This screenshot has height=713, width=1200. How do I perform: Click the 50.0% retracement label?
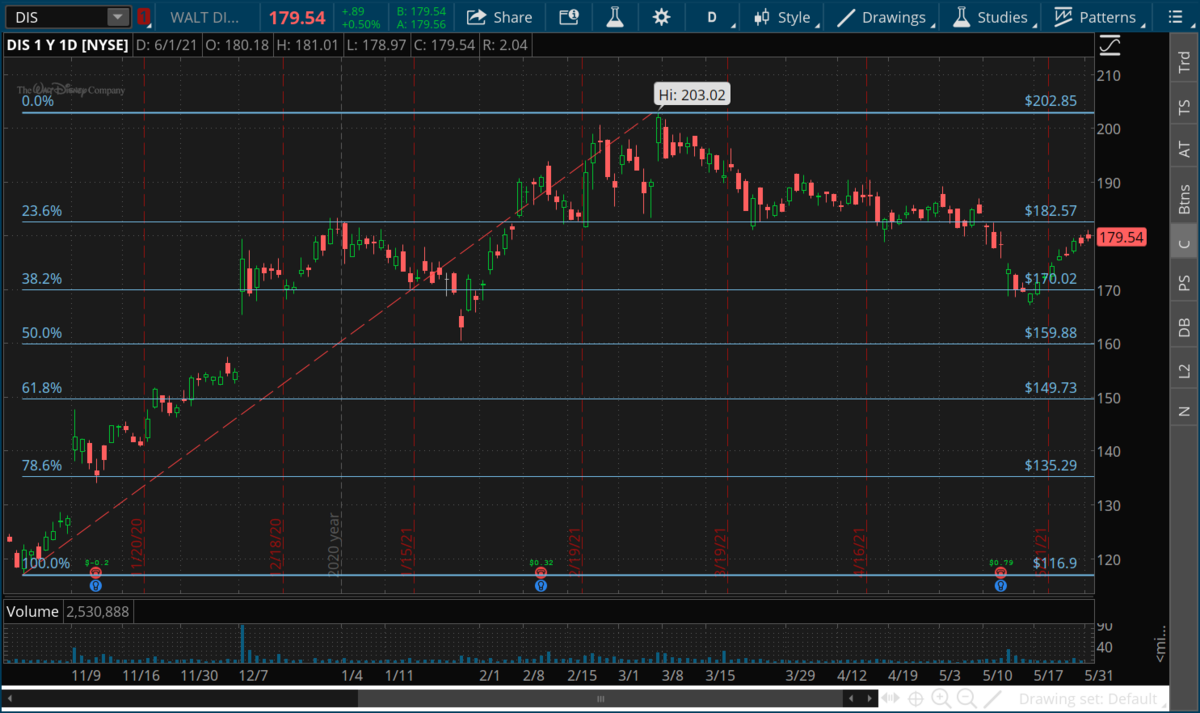click(42, 333)
